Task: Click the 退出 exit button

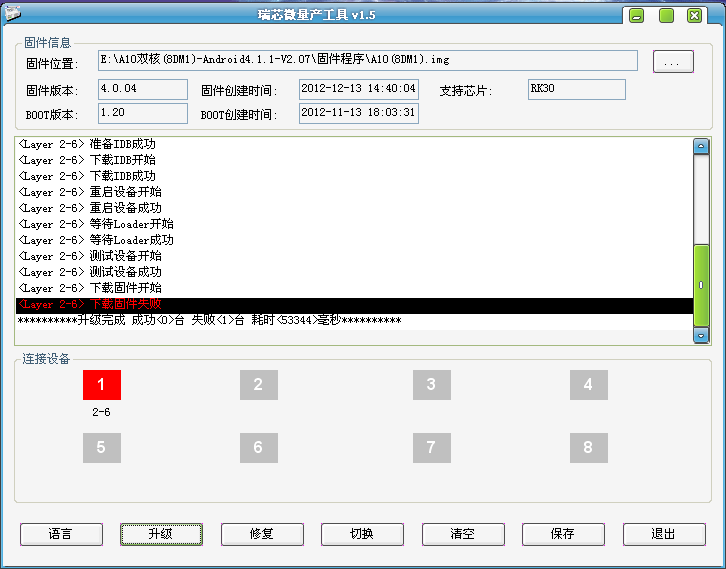Action: click(664, 534)
